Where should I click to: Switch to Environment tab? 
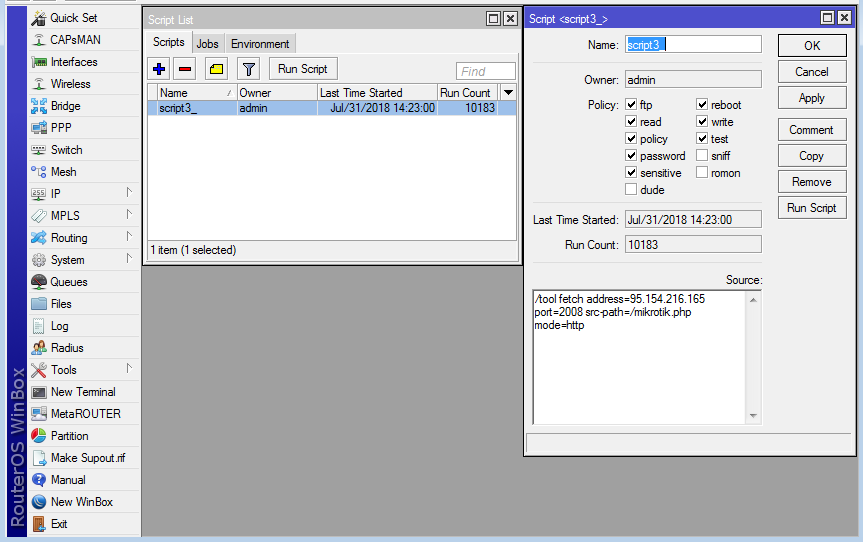pyautogui.click(x=260, y=43)
